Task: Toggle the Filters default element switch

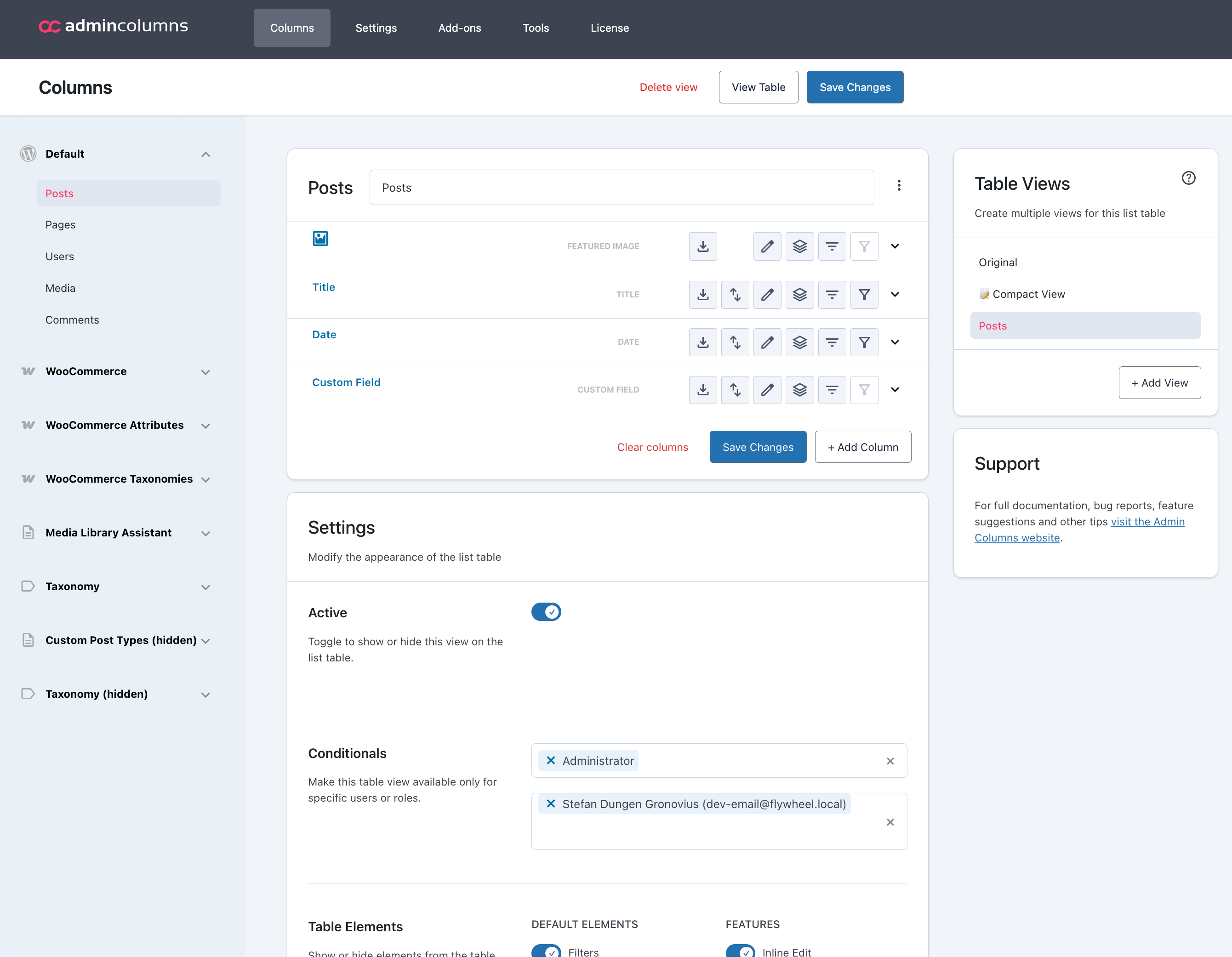Action: 546,951
